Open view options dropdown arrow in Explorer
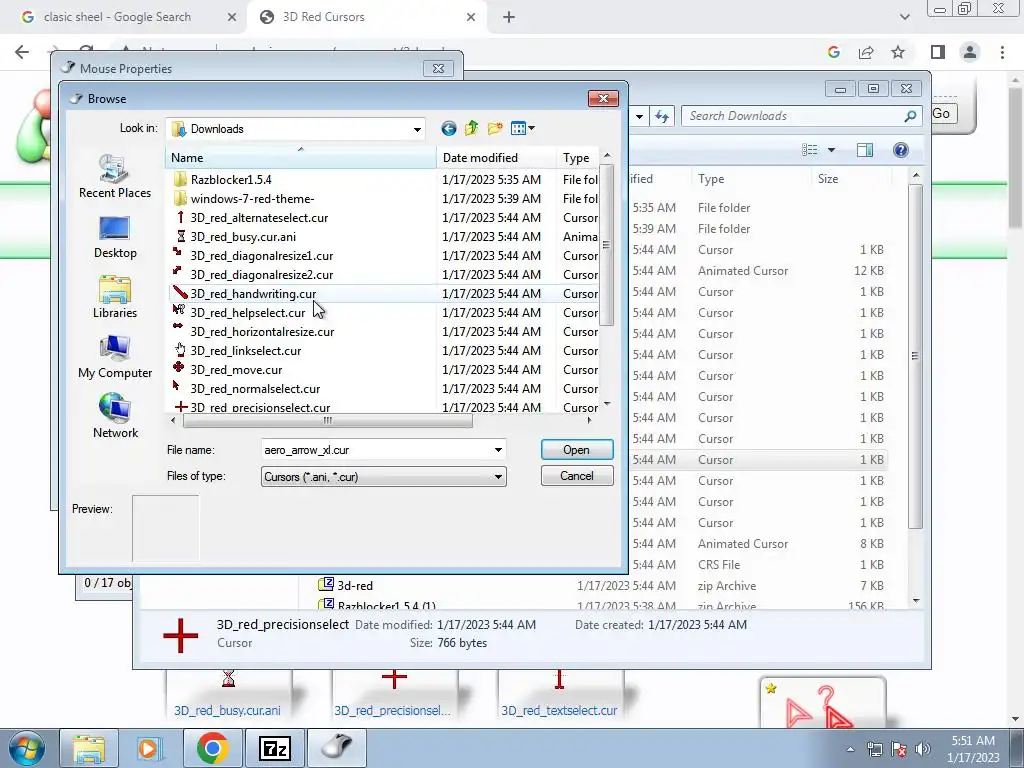The width and height of the screenshot is (1024, 768). click(x=831, y=150)
